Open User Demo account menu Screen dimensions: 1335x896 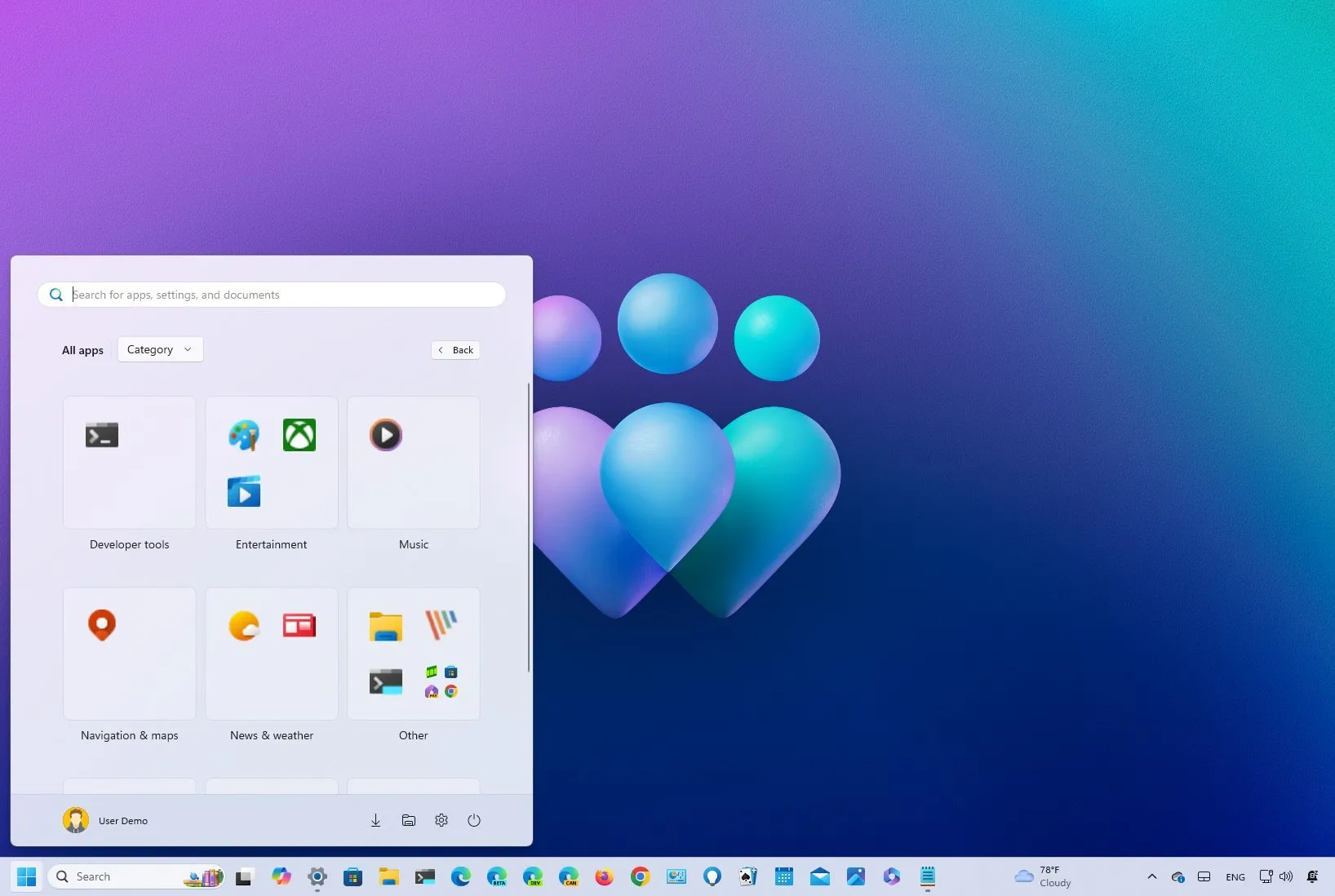106,820
